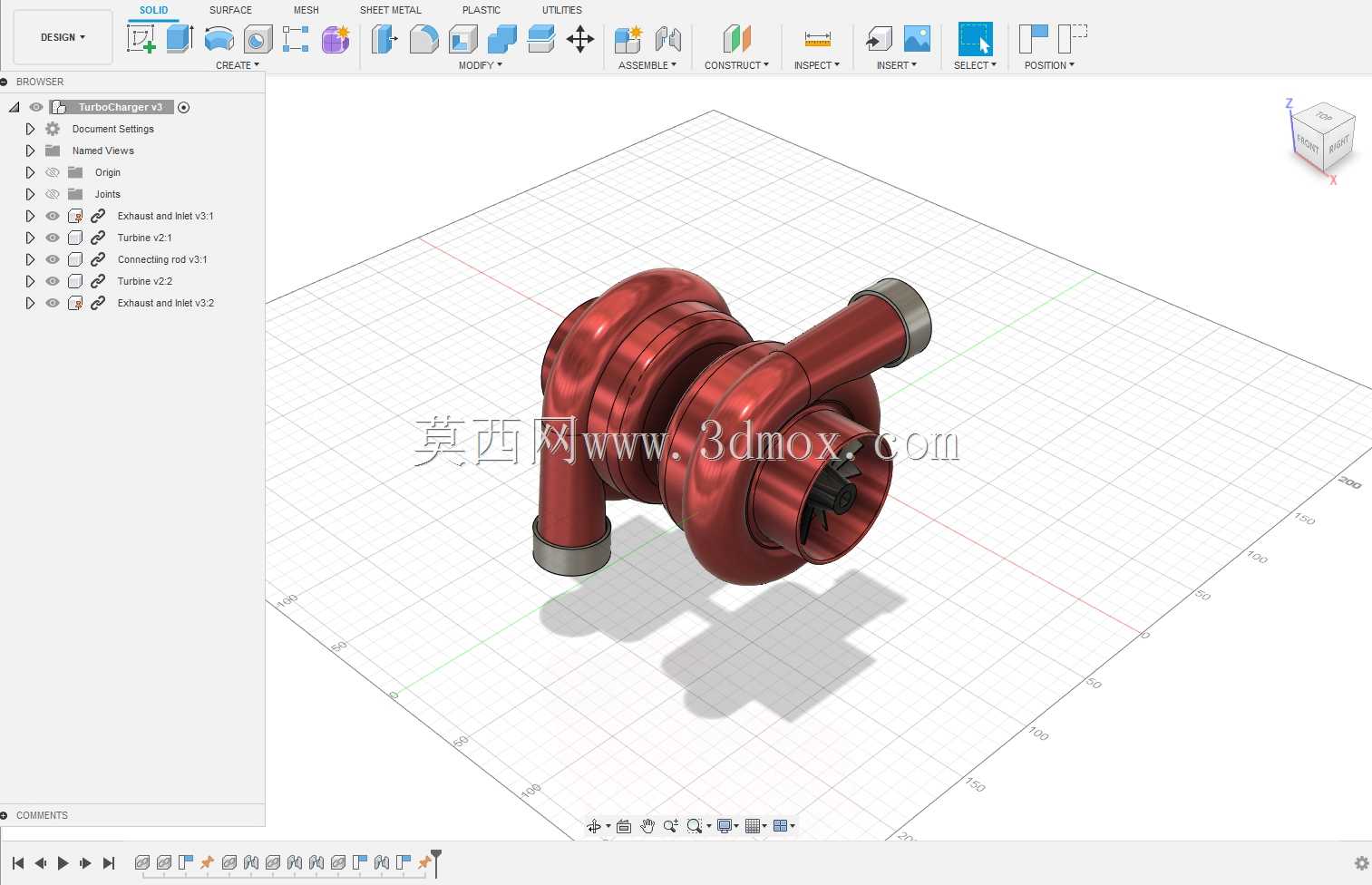Select the Press Pull tool
1372x885 pixels.
click(384, 39)
